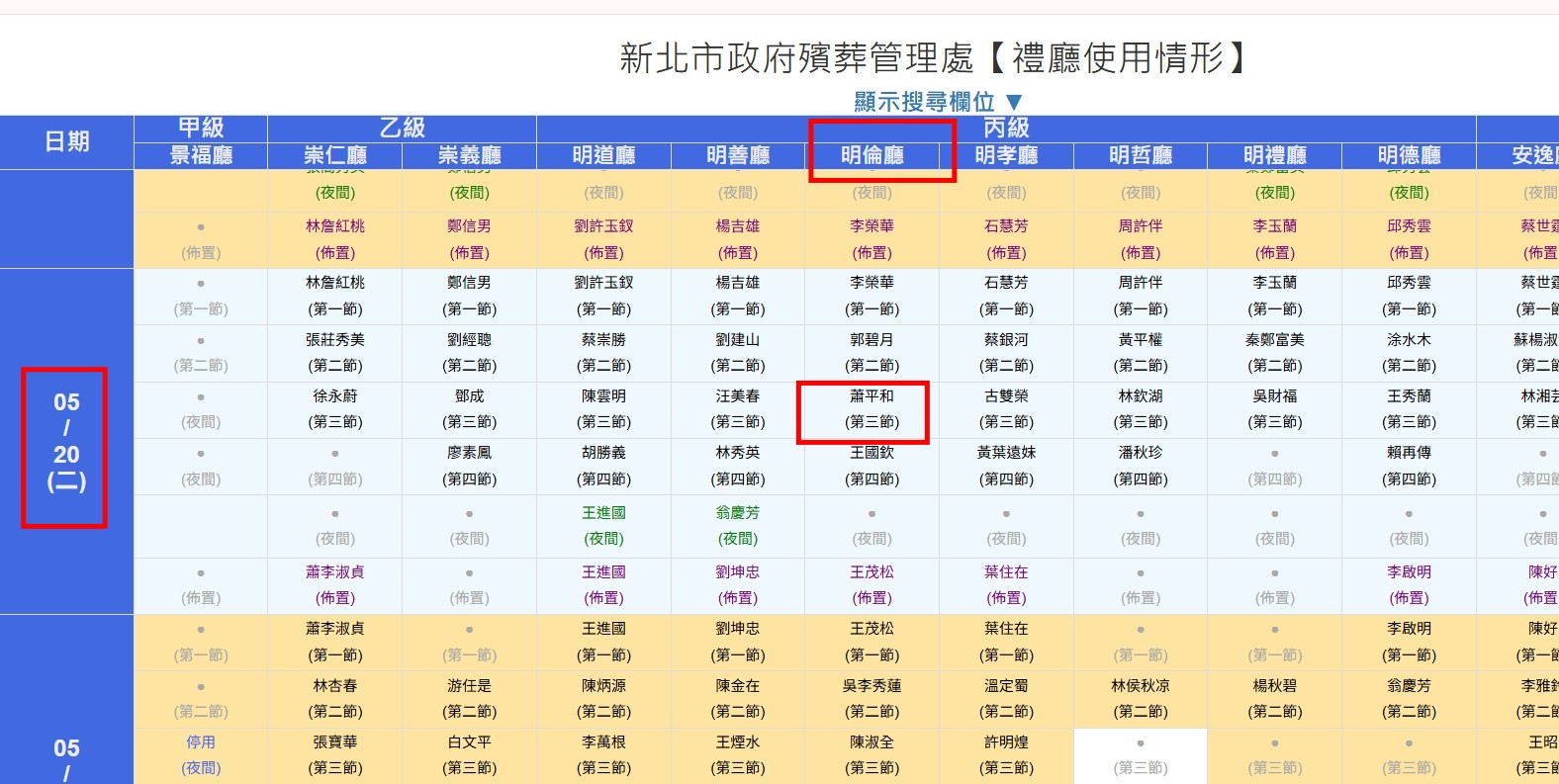Open 楊吉雄 (佈置) booking
Image resolution: width=1559 pixels, height=784 pixels.
738,239
